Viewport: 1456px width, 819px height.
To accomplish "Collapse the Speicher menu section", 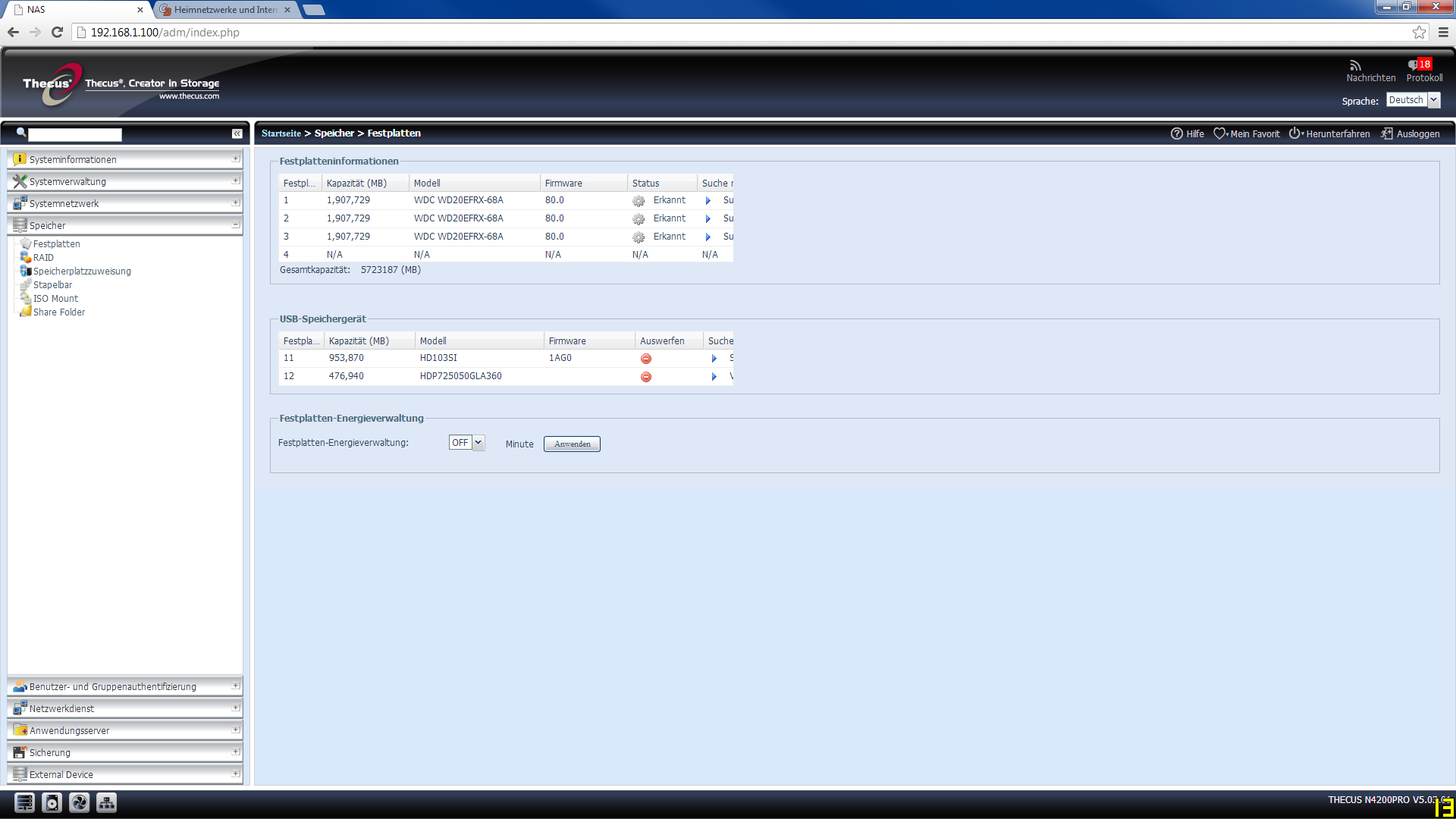I will 236,224.
